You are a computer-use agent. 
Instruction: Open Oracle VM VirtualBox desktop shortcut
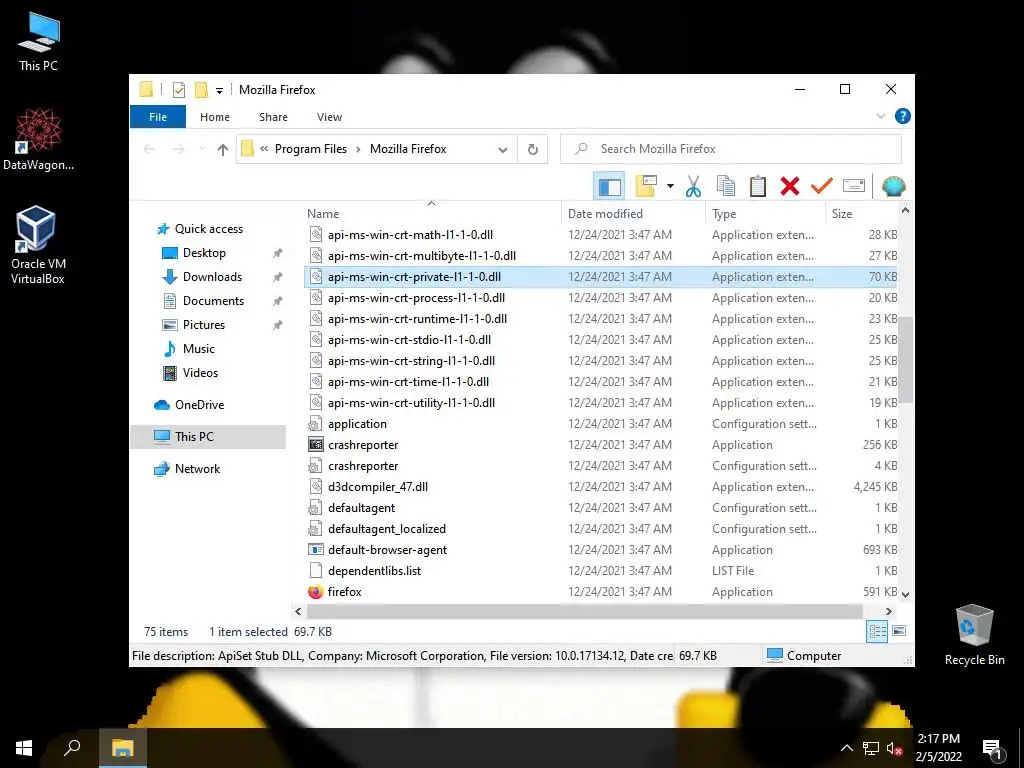37,245
